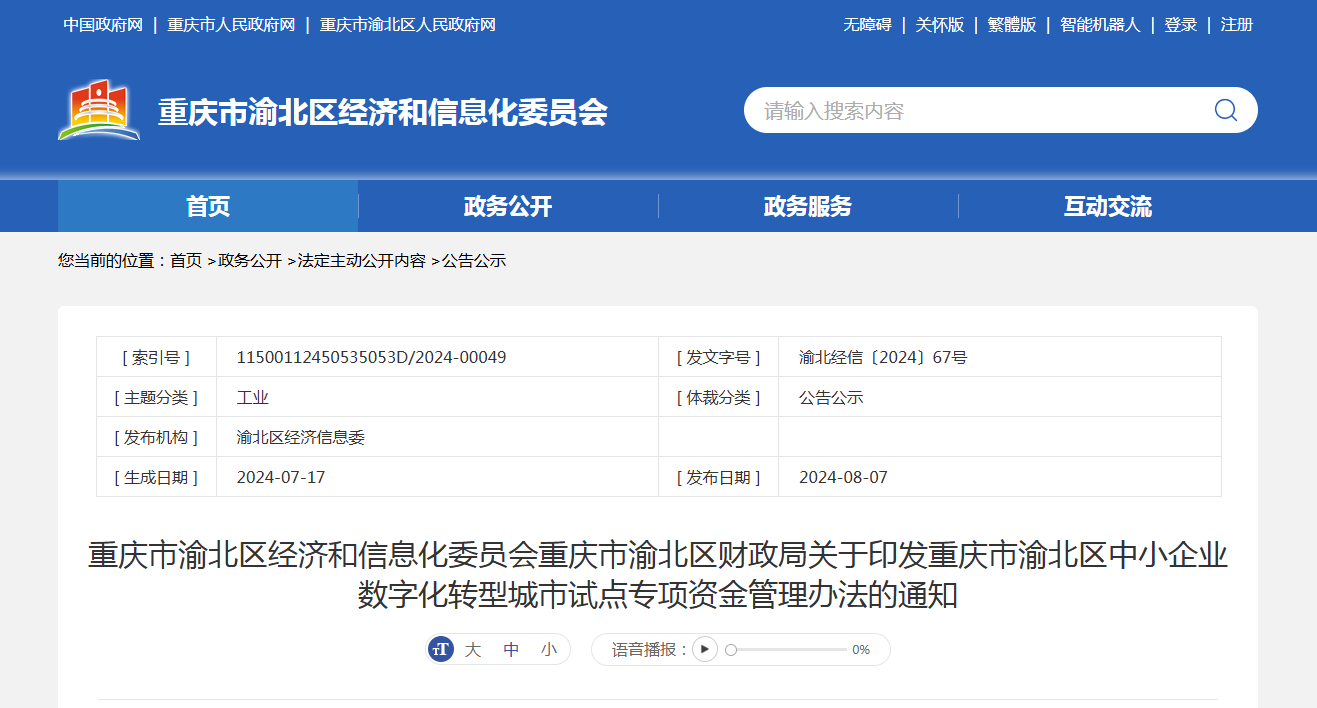The height and width of the screenshot is (708, 1317).
Task: Open the 首页 navigation tab
Action: pos(208,207)
